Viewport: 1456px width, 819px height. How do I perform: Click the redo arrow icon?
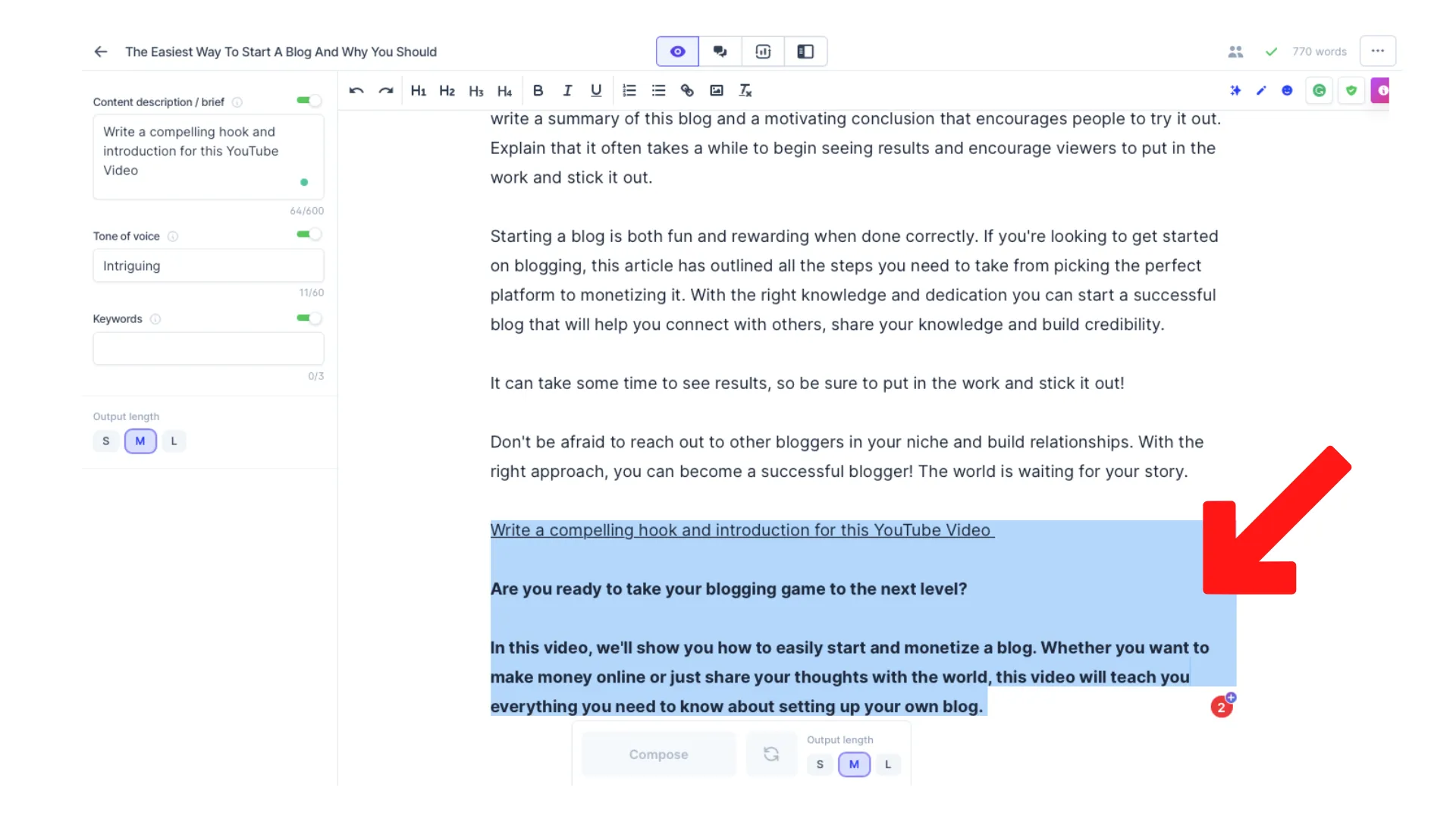click(x=386, y=91)
